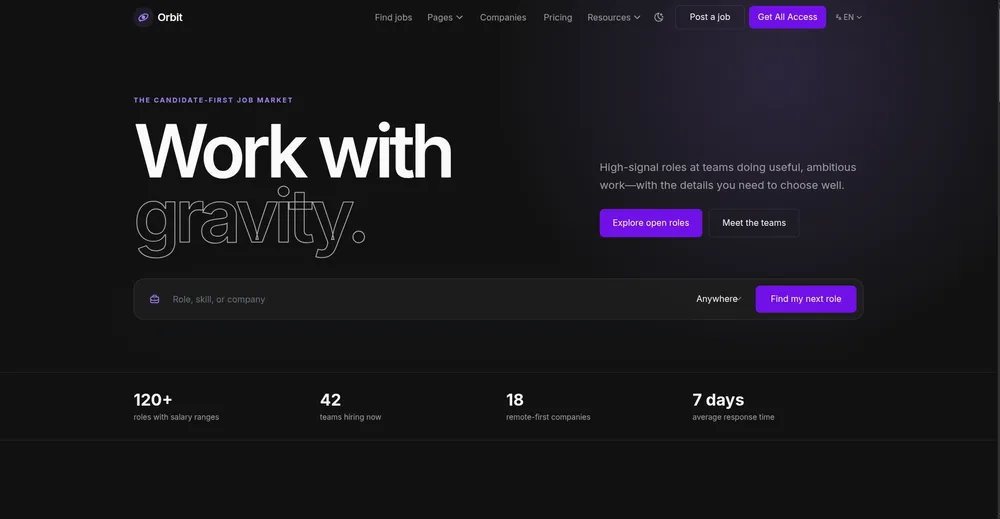Open the EN language selector
Viewport: 1000px width, 519px height.
tap(848, 17)
